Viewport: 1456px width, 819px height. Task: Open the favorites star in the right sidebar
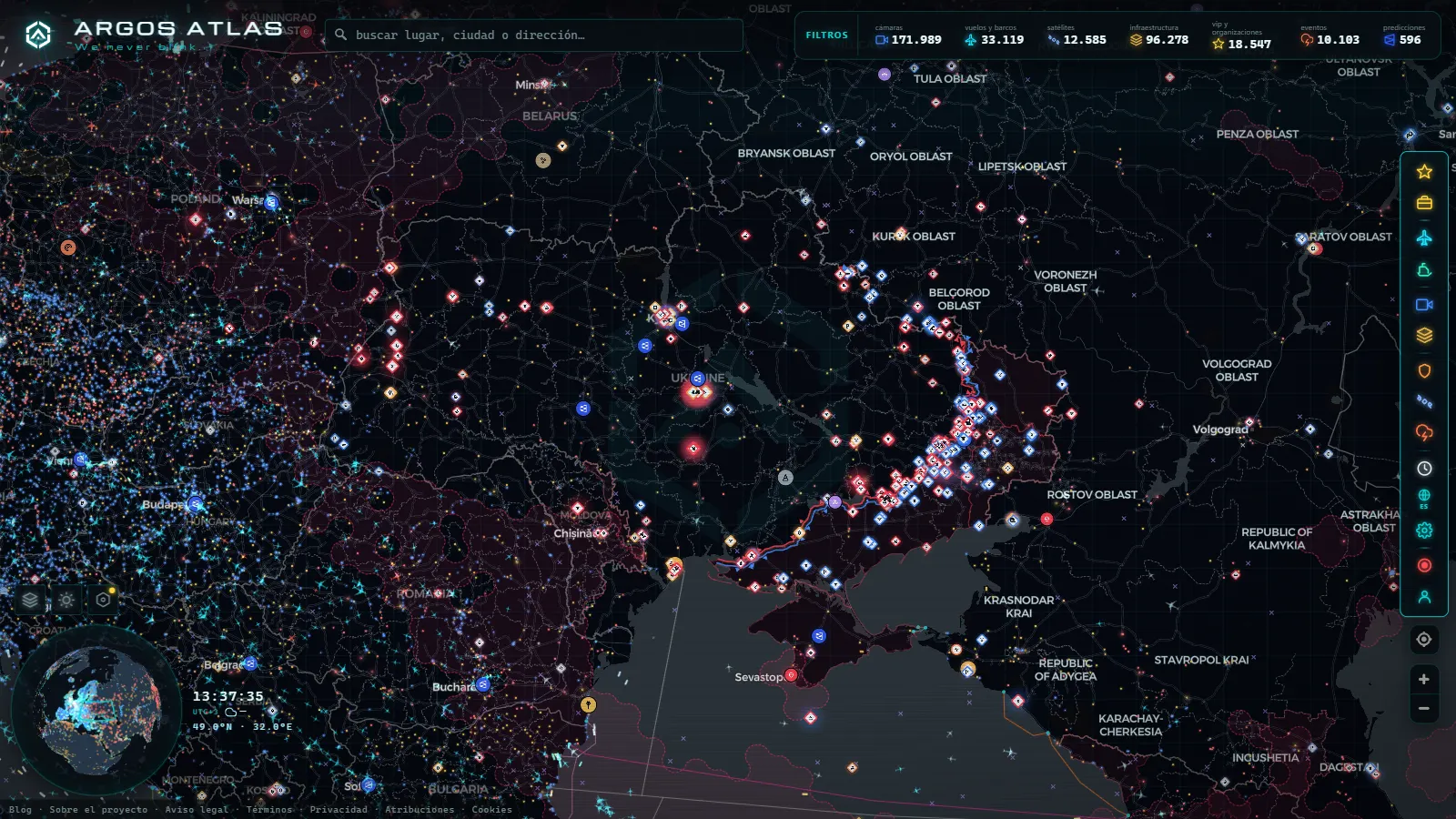[x=1424, y=171]
